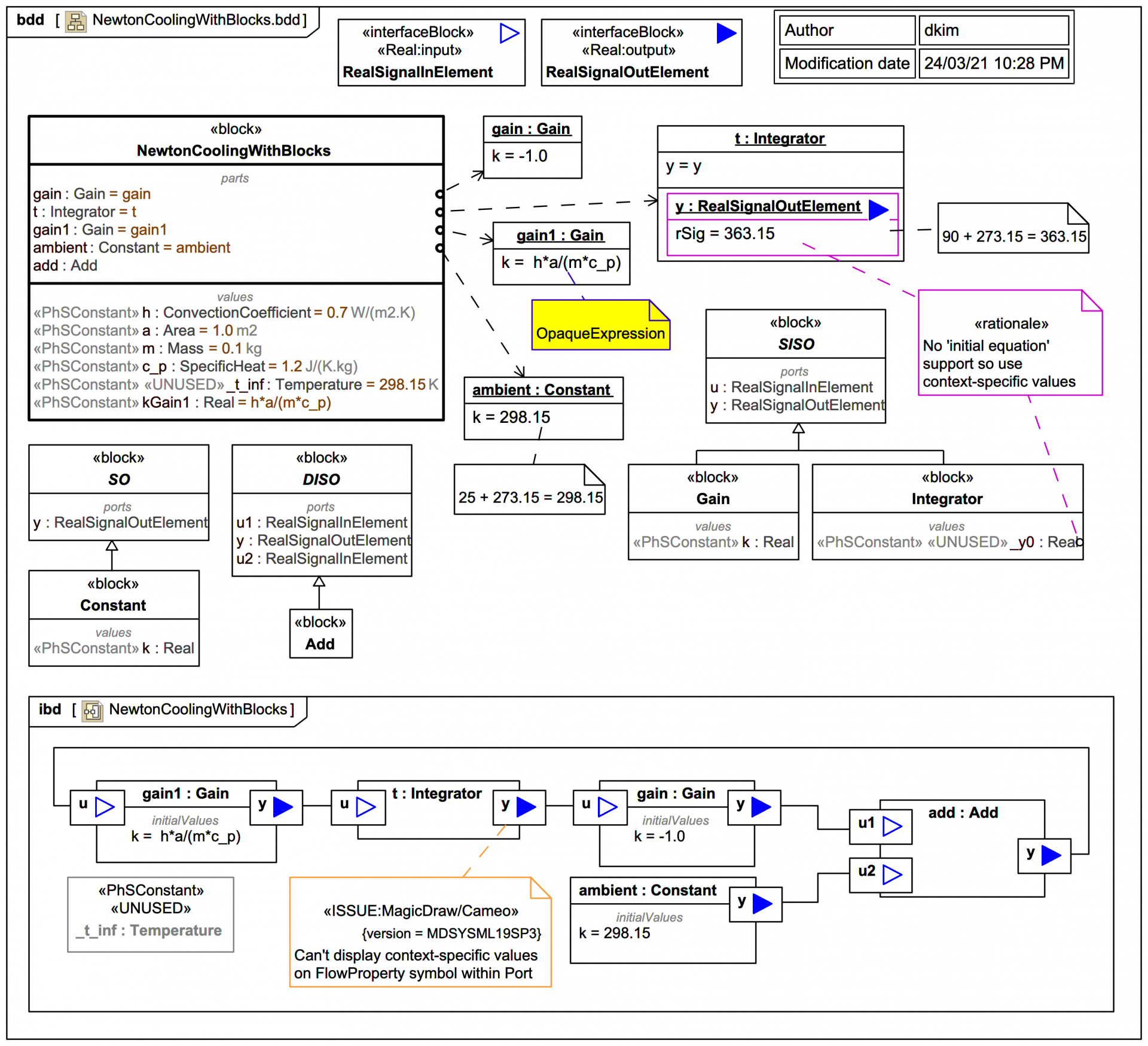Select the gain1 : Gain instance header
This screenshot has width=1148, height=1046.
coord(560,236)
